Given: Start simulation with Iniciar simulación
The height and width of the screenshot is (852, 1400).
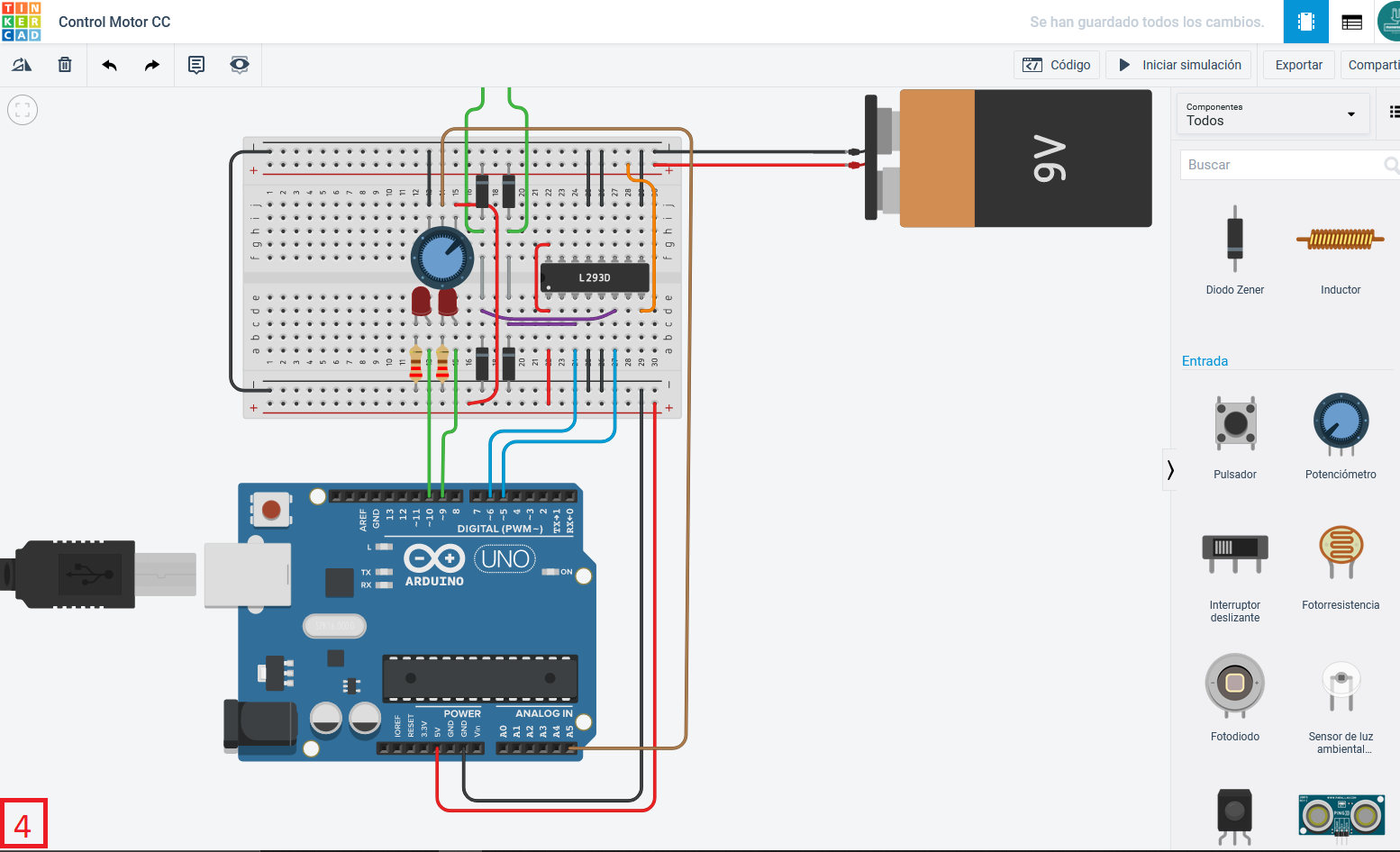Looking at the screenshot, I should 1179,65.
